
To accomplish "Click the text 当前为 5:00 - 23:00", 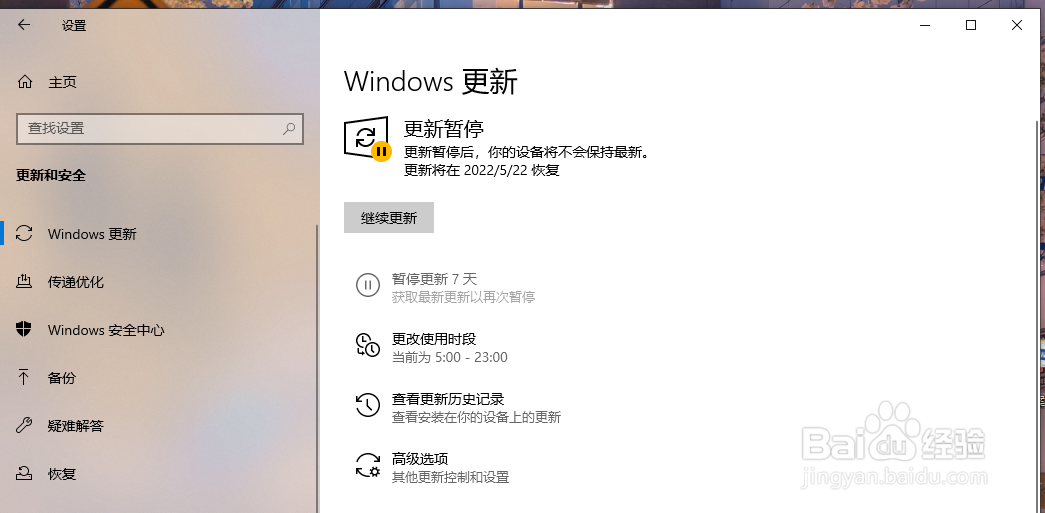I will 450,357.
